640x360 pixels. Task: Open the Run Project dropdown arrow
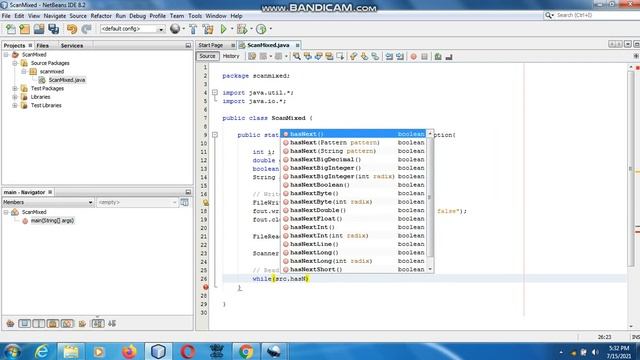231,29
